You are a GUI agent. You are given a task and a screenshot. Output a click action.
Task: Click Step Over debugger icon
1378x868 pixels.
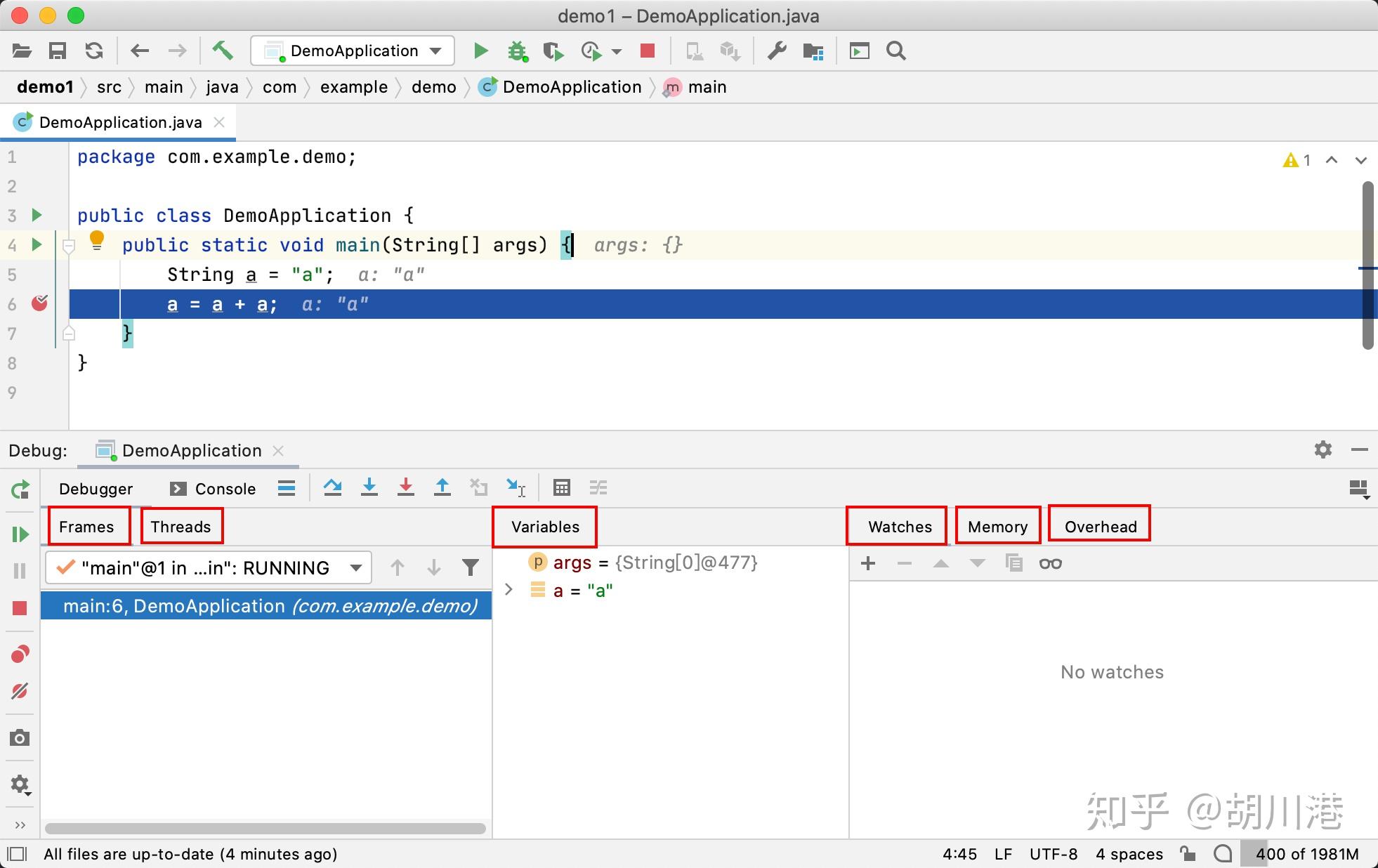[x=333, y=487]
